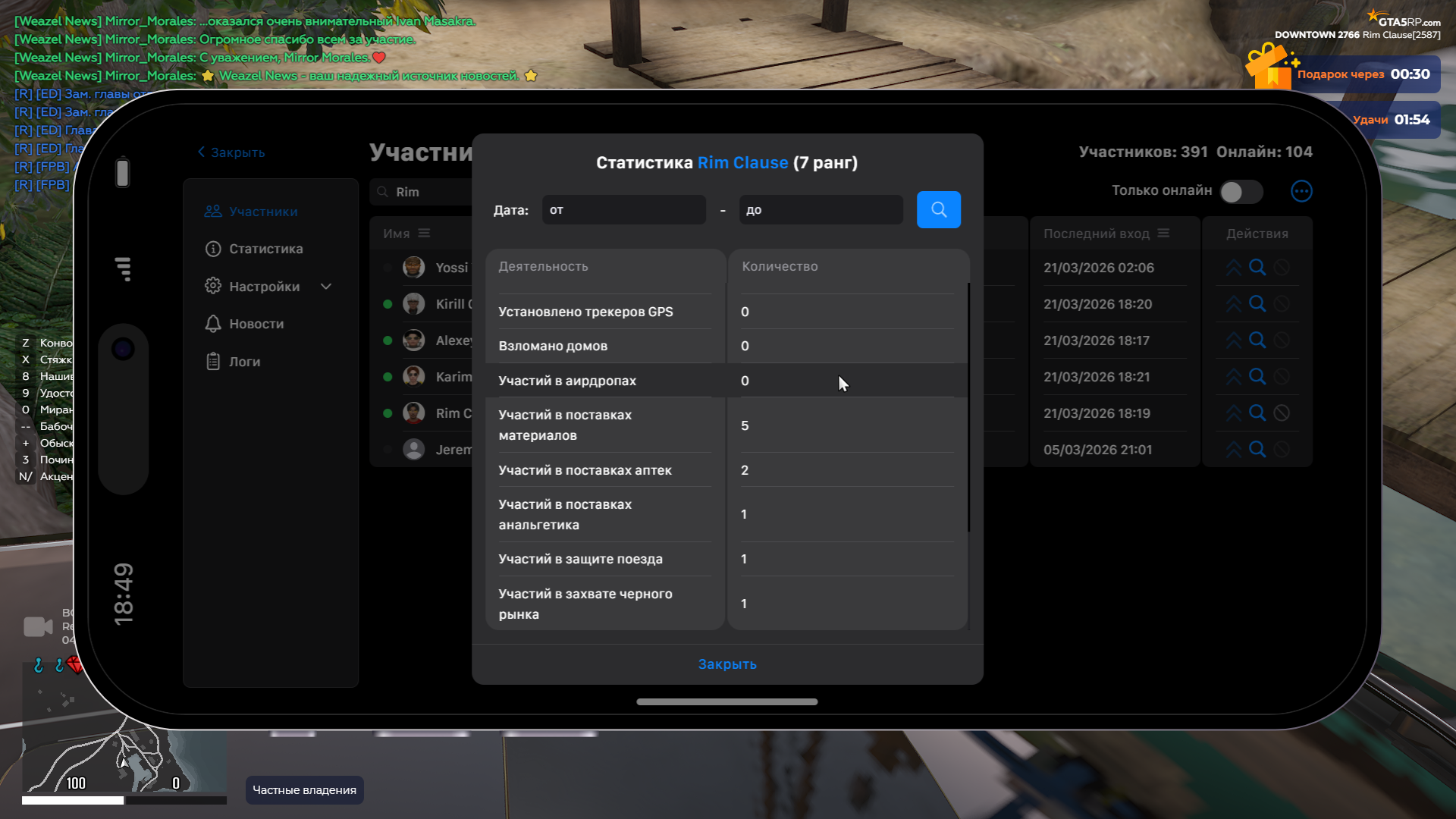The image size is (1456, 819).
Task: Sort by Последний вход column
Action: 1163,234
